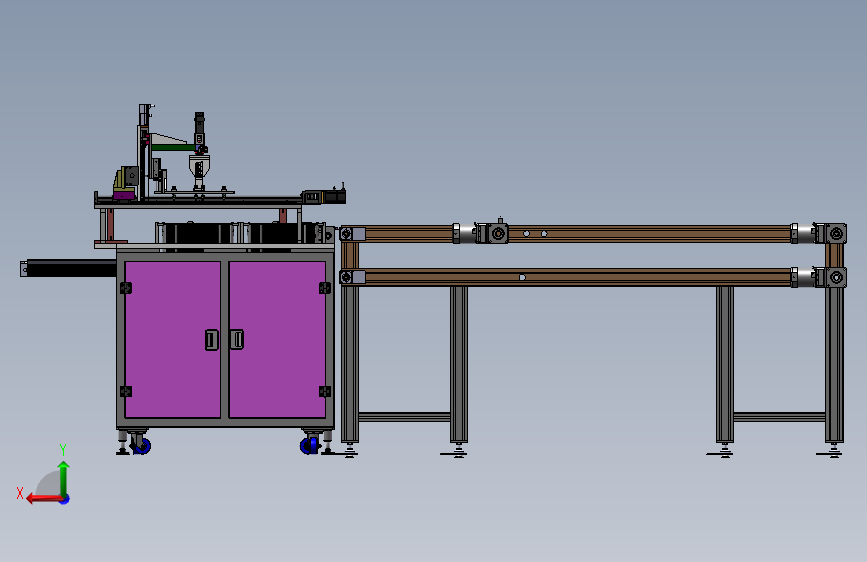Select the white funnel hopper on the machine
This screenshot has height=562, width=867.
[199, 166]
